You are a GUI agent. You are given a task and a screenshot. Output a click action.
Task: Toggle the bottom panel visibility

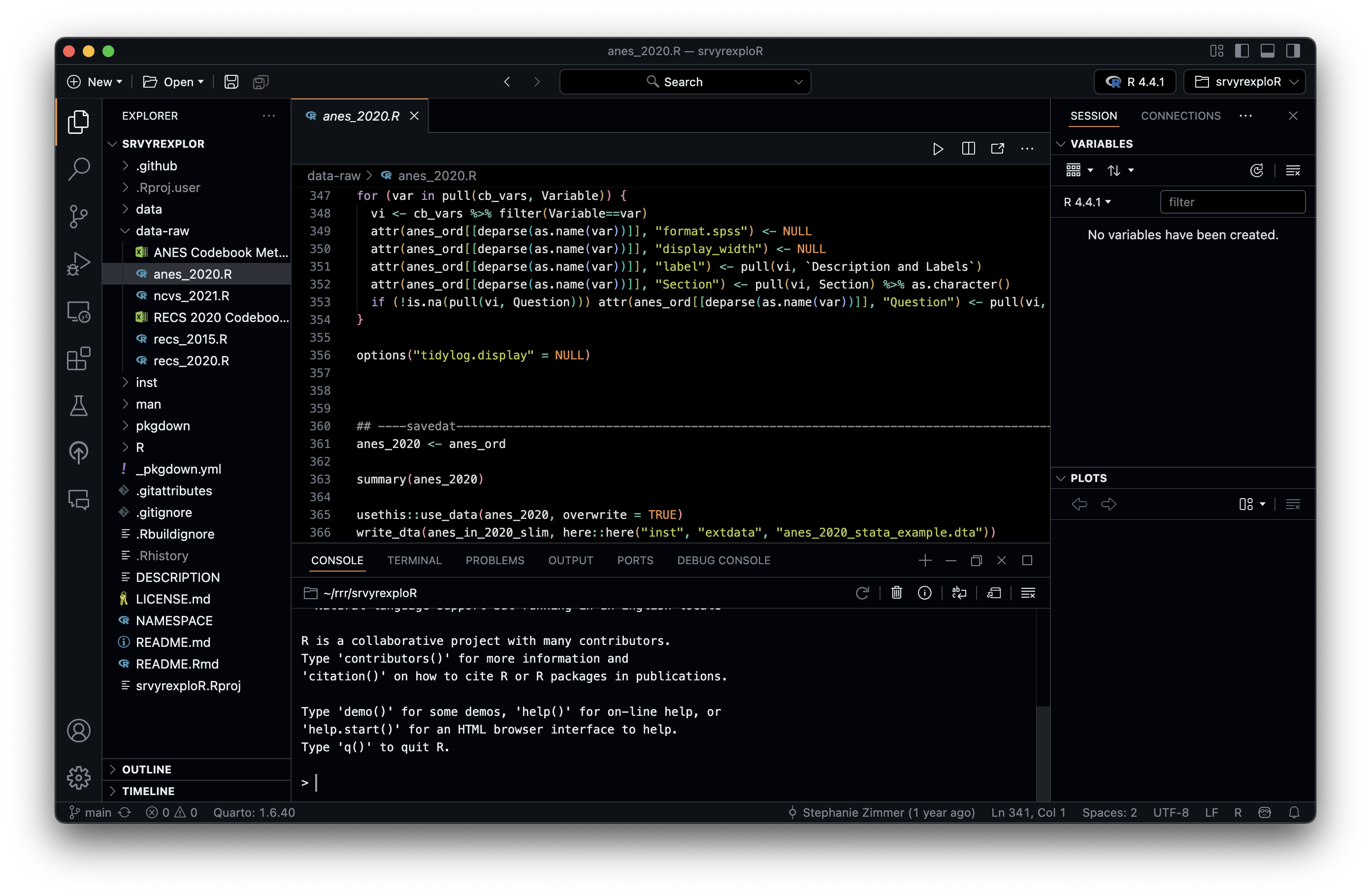(1267, 51)
